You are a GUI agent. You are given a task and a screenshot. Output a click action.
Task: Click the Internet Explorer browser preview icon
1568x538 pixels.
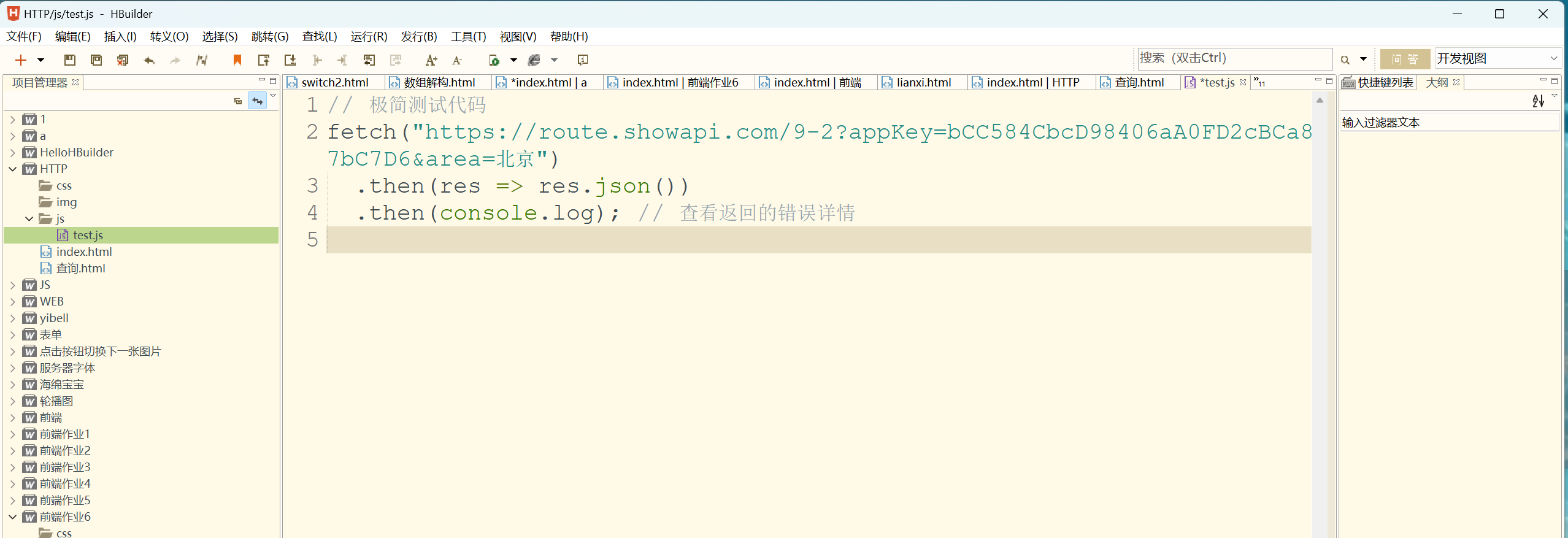[x=534, y=60]
